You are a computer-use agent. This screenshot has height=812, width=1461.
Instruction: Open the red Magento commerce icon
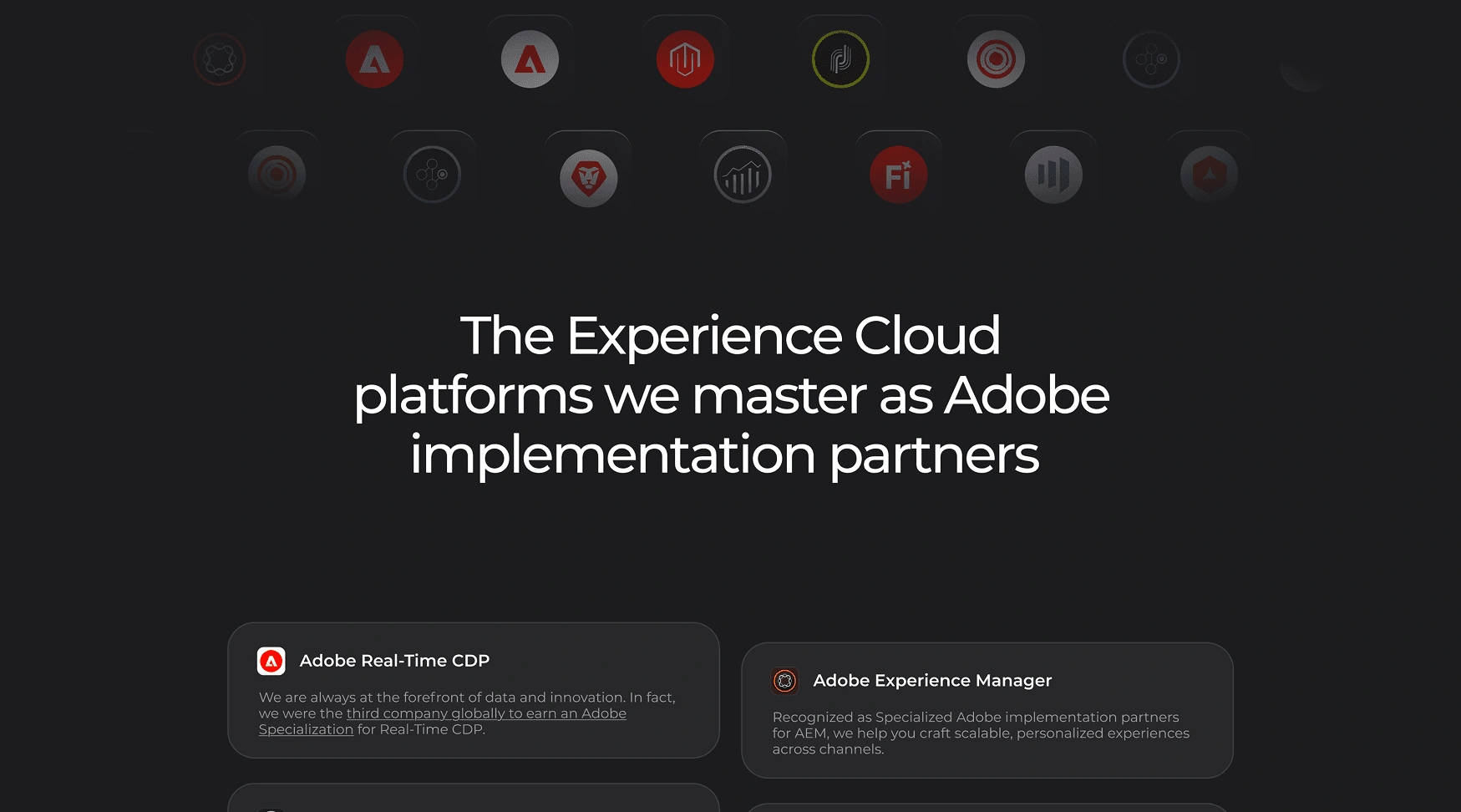[685, 59]
